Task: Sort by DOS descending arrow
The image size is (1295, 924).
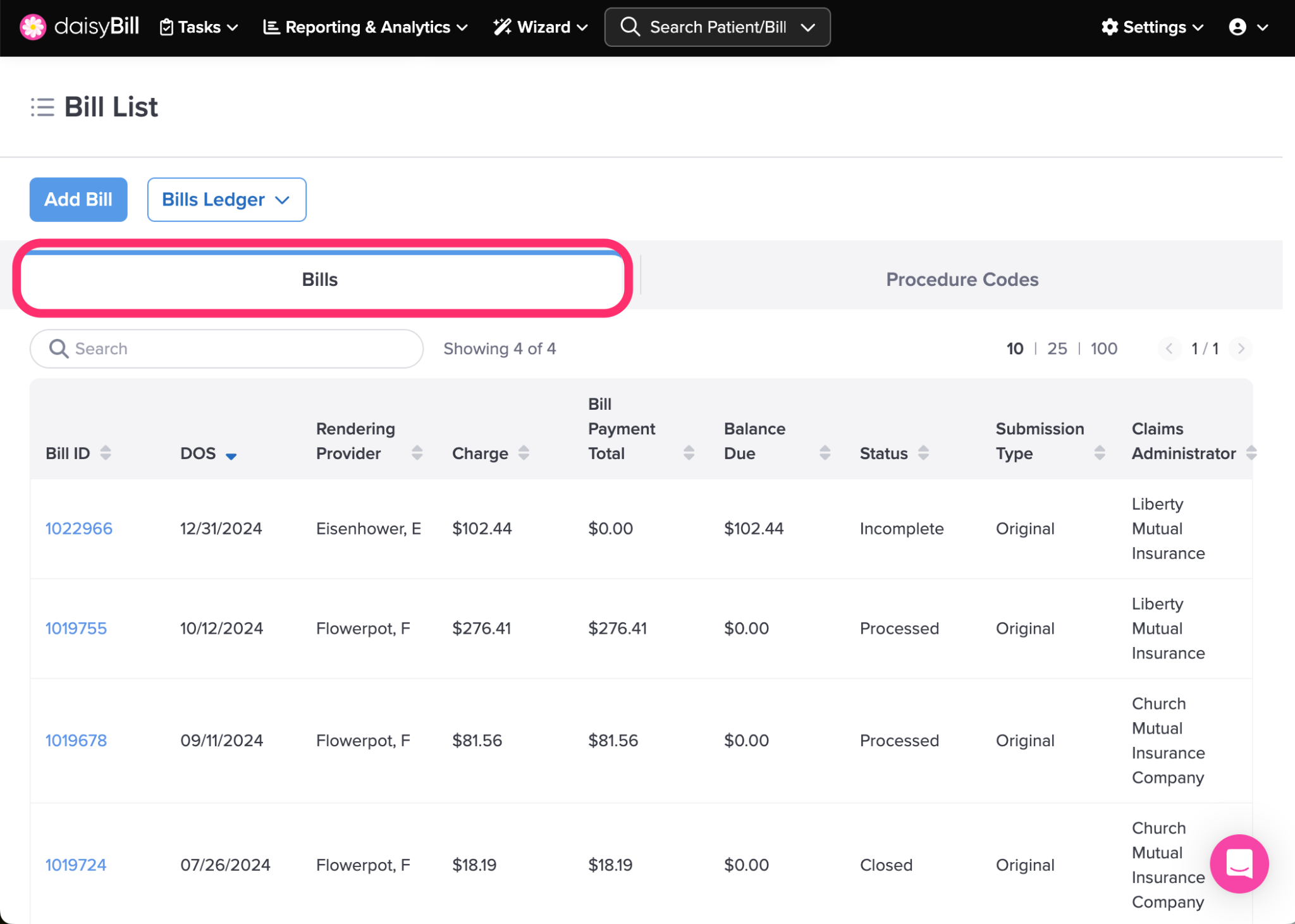Action: [x=231, y=455]
